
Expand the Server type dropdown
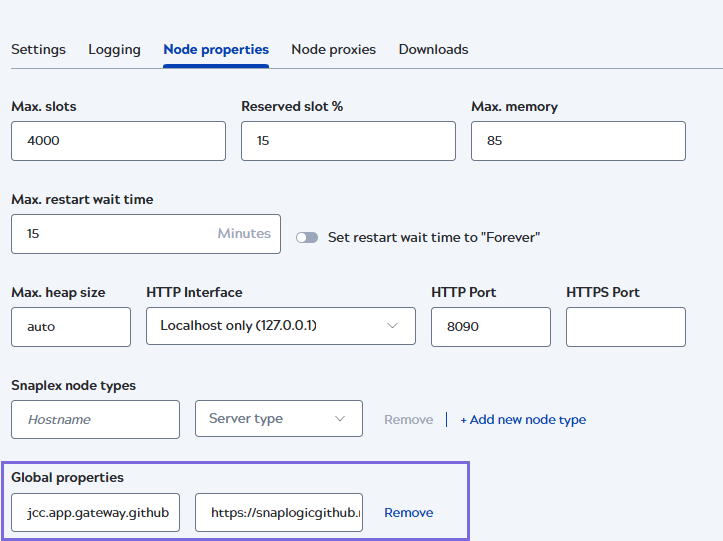[279, 418]
